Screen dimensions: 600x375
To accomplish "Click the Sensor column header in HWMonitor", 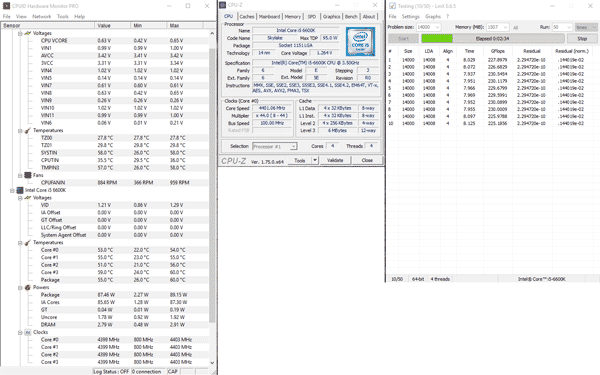I will click(47, 25).
